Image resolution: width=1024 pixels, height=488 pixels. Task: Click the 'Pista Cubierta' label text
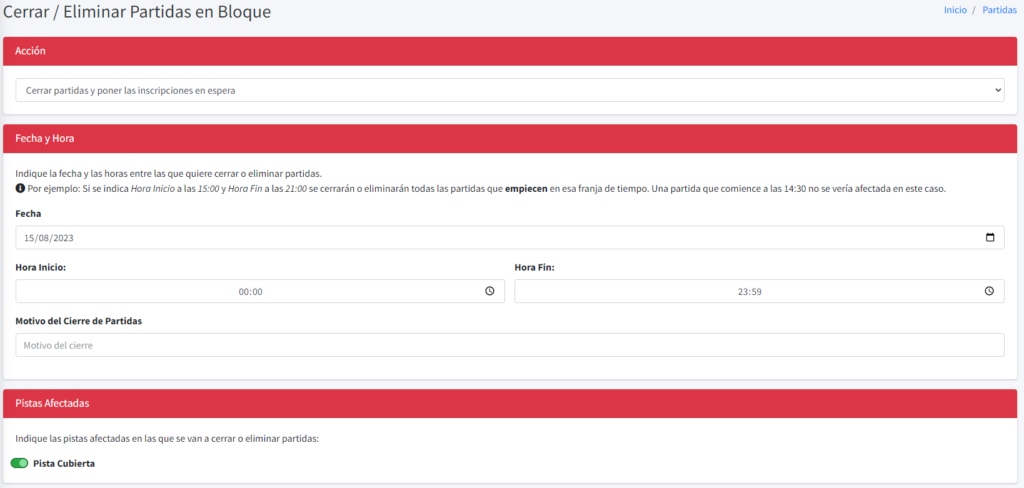click(64, 463)
